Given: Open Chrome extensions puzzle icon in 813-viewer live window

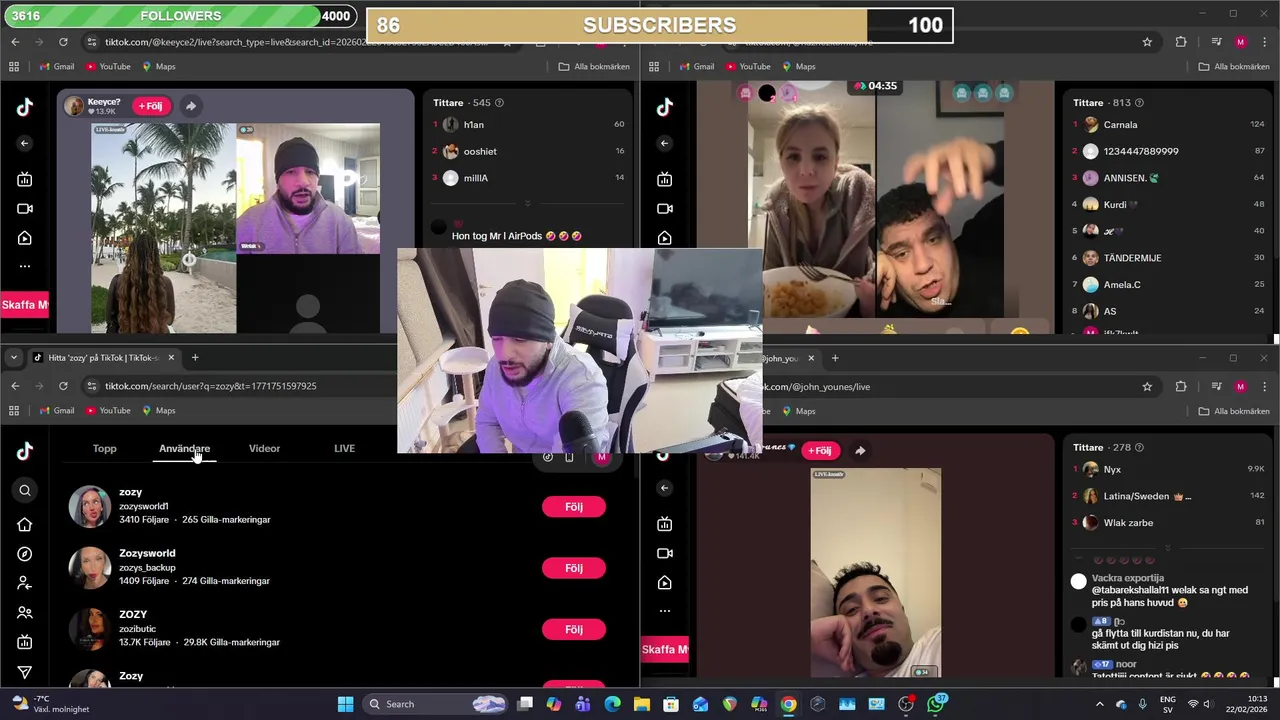Looking at the screenshot, I should click(1181, 42).
